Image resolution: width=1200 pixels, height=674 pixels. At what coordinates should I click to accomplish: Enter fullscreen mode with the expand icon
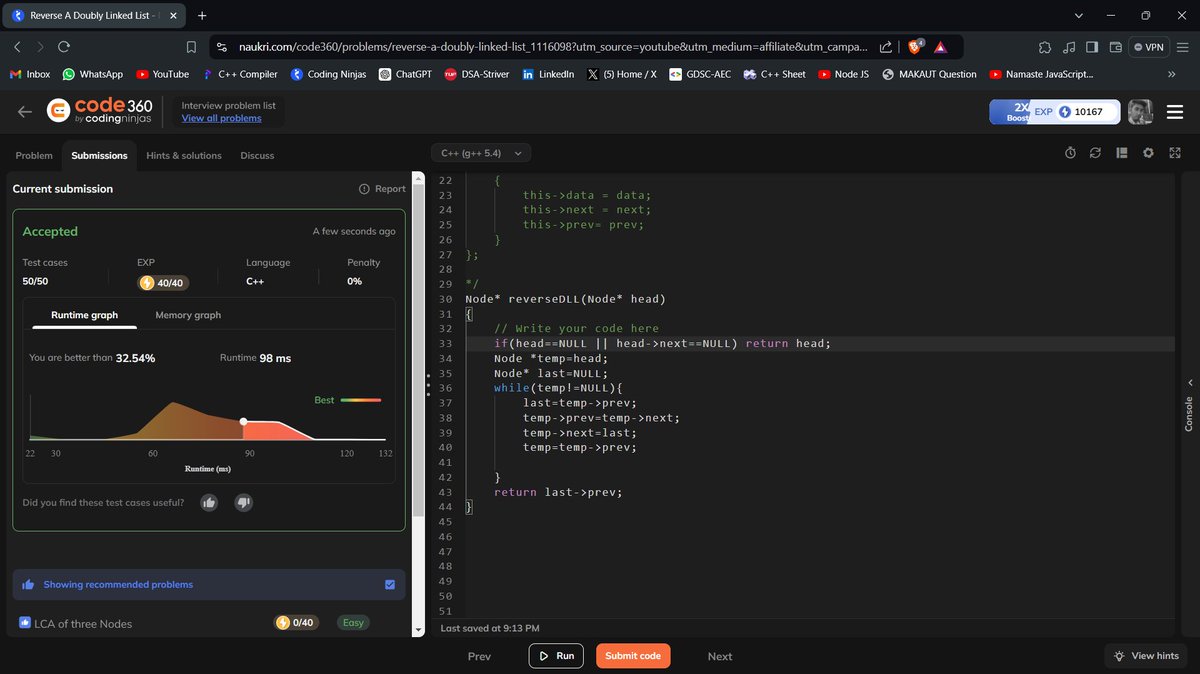coord(1174,152)
